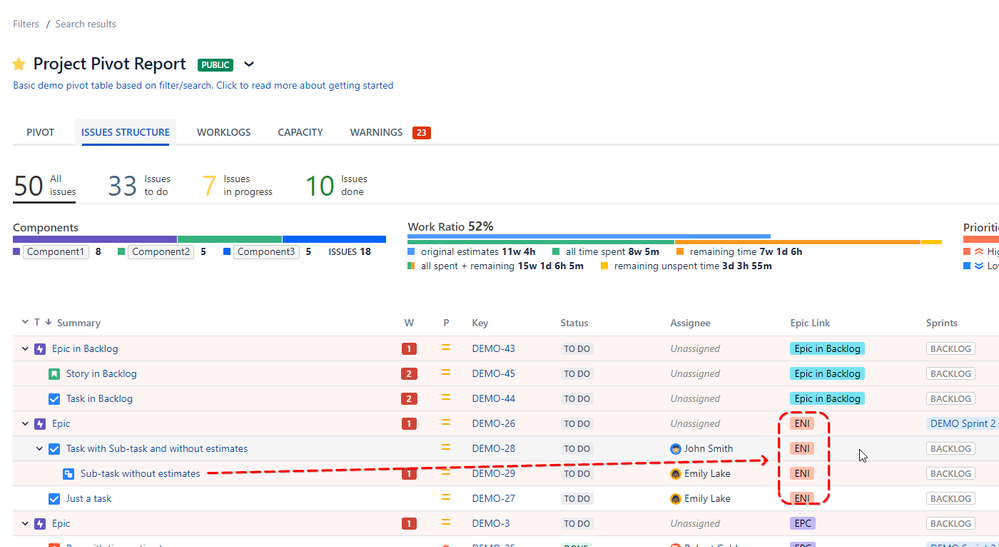Collapse all rows via header chevron

click(x=25, y=322)
